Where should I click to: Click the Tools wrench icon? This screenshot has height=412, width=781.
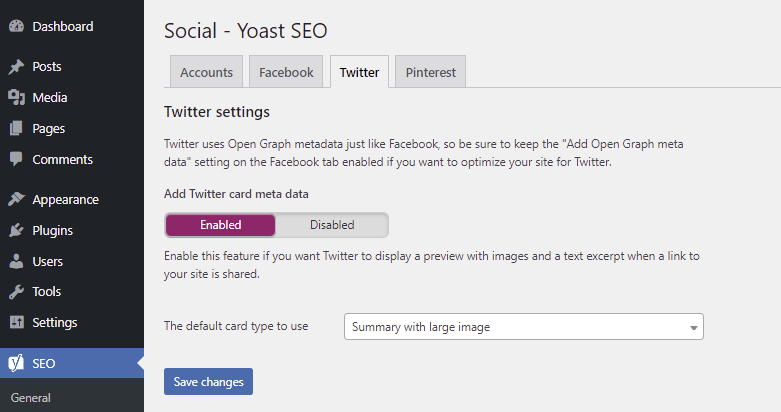pos(16,292)
